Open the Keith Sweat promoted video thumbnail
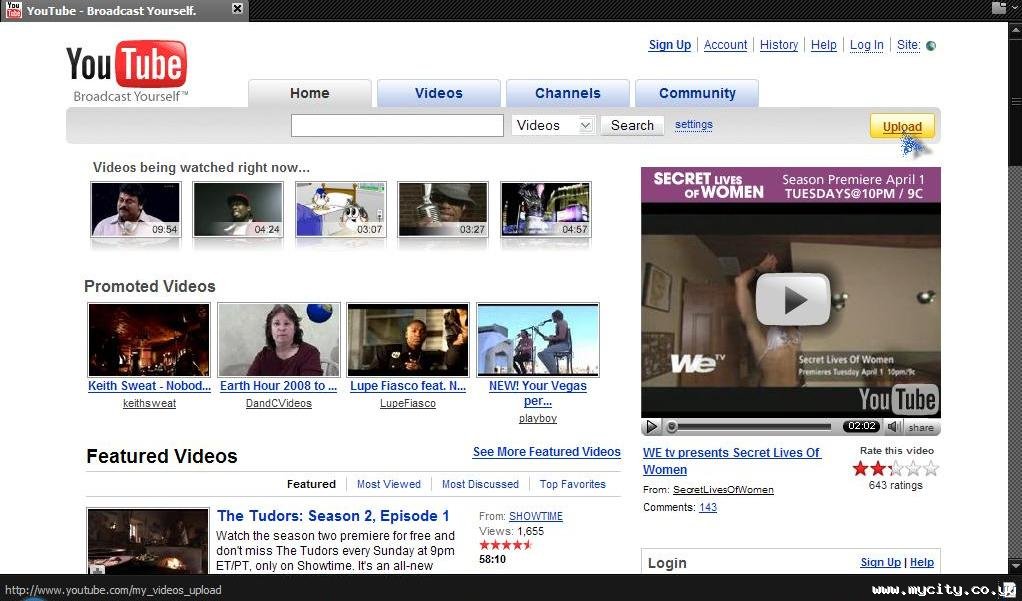The width and height of the screenshot is (1022, 601). (149, 340)
